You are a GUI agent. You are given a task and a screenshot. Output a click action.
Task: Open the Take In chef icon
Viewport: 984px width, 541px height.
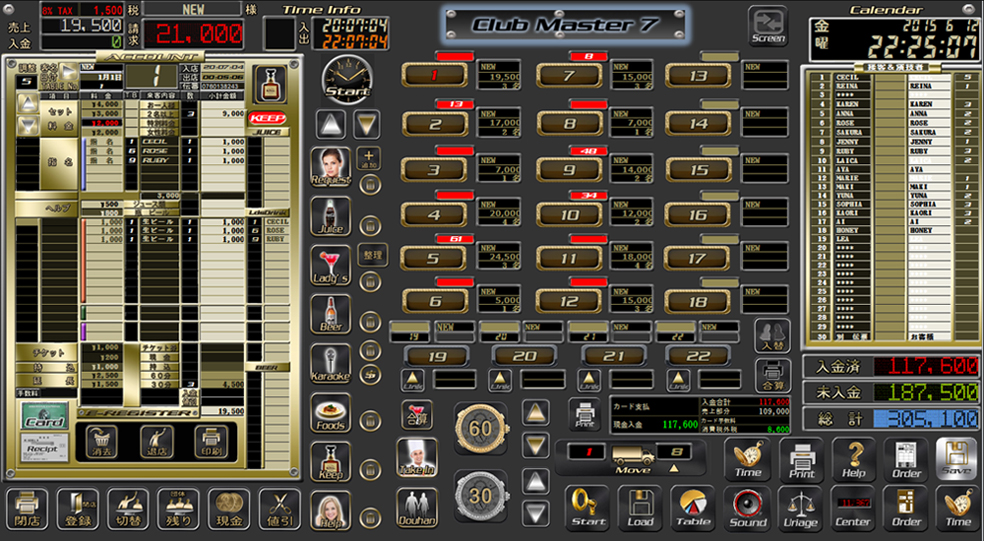point(417,457)
